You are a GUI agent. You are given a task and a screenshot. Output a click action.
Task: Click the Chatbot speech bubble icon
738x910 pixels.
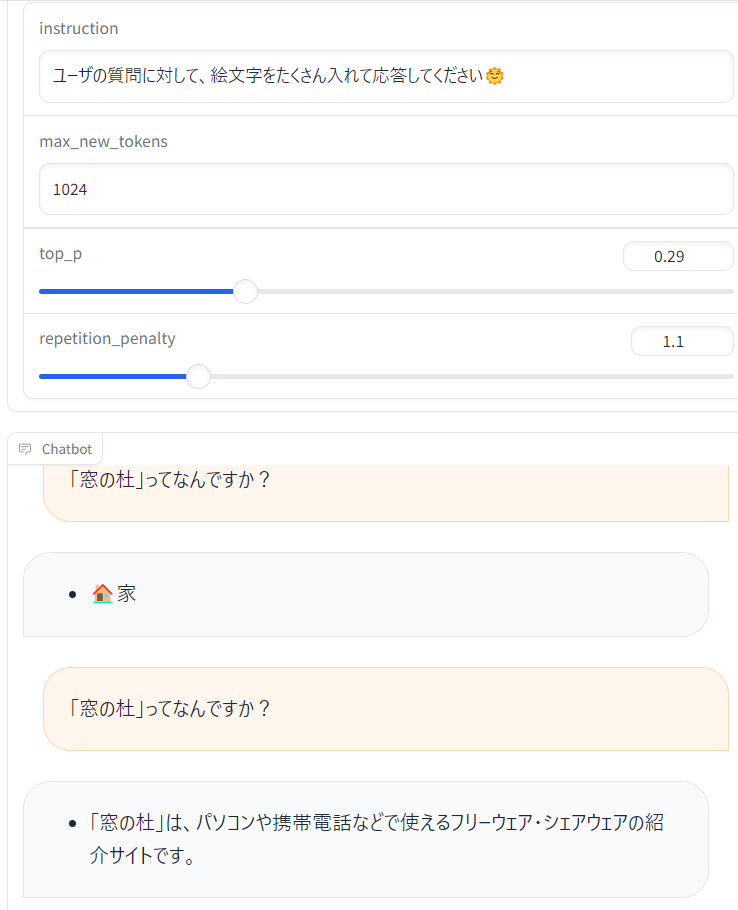(x=23, y=448)
